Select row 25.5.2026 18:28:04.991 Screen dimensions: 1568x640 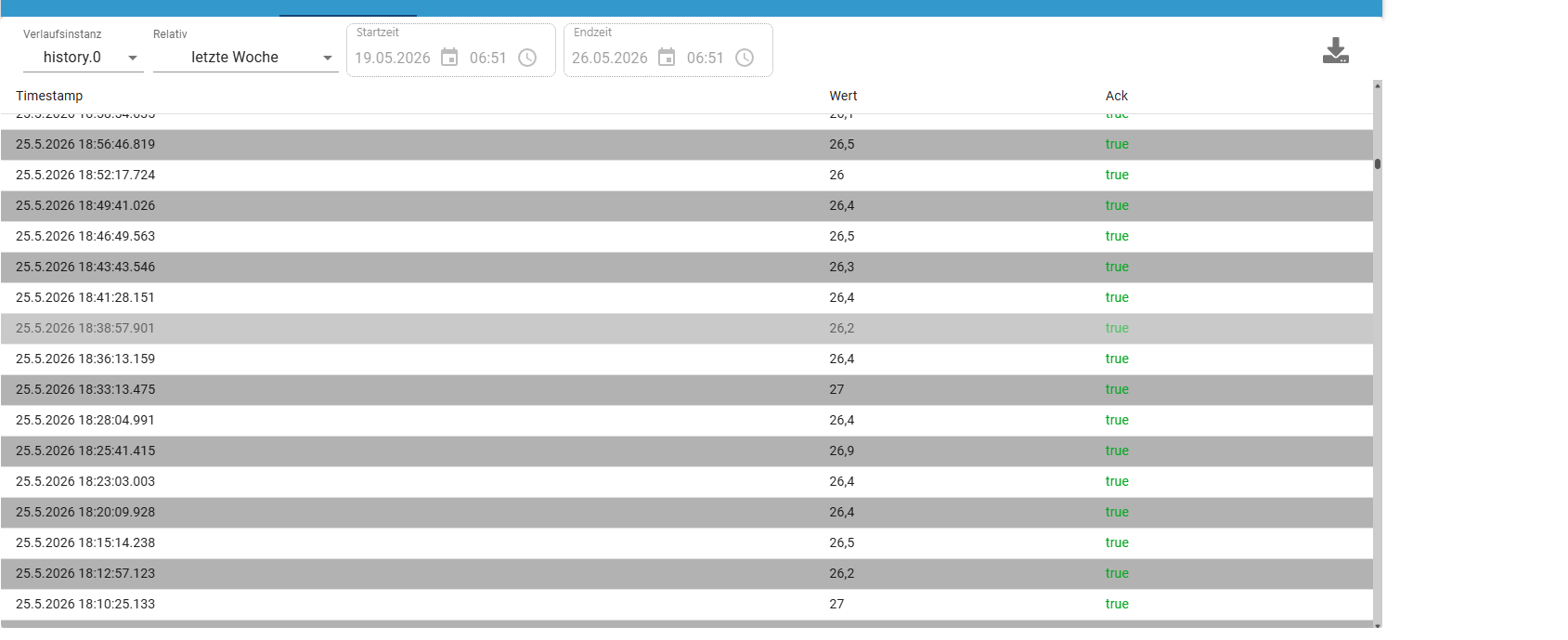tap(687, 420)
